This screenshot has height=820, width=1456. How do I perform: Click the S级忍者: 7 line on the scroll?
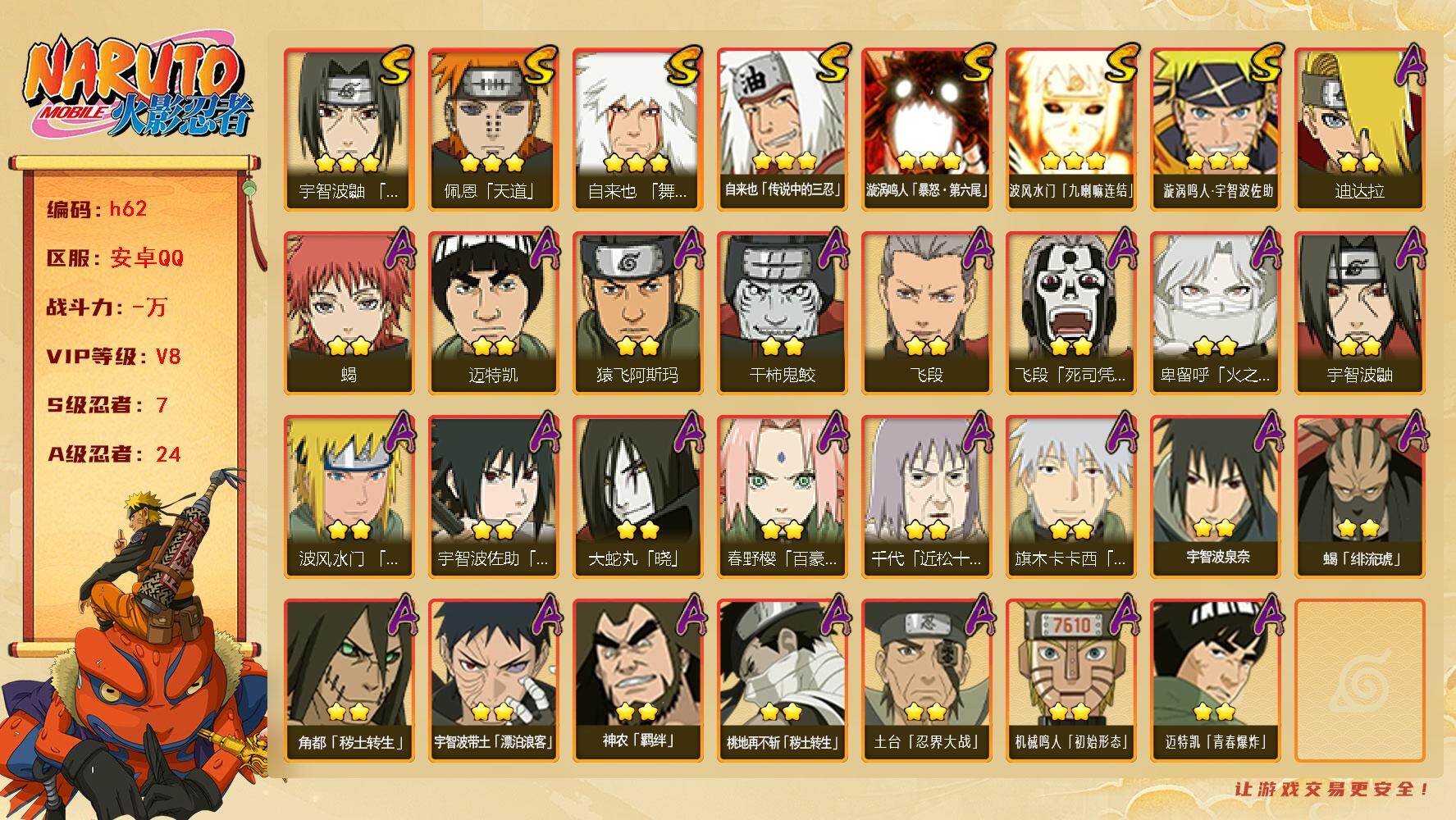click(x=107, y=405)
